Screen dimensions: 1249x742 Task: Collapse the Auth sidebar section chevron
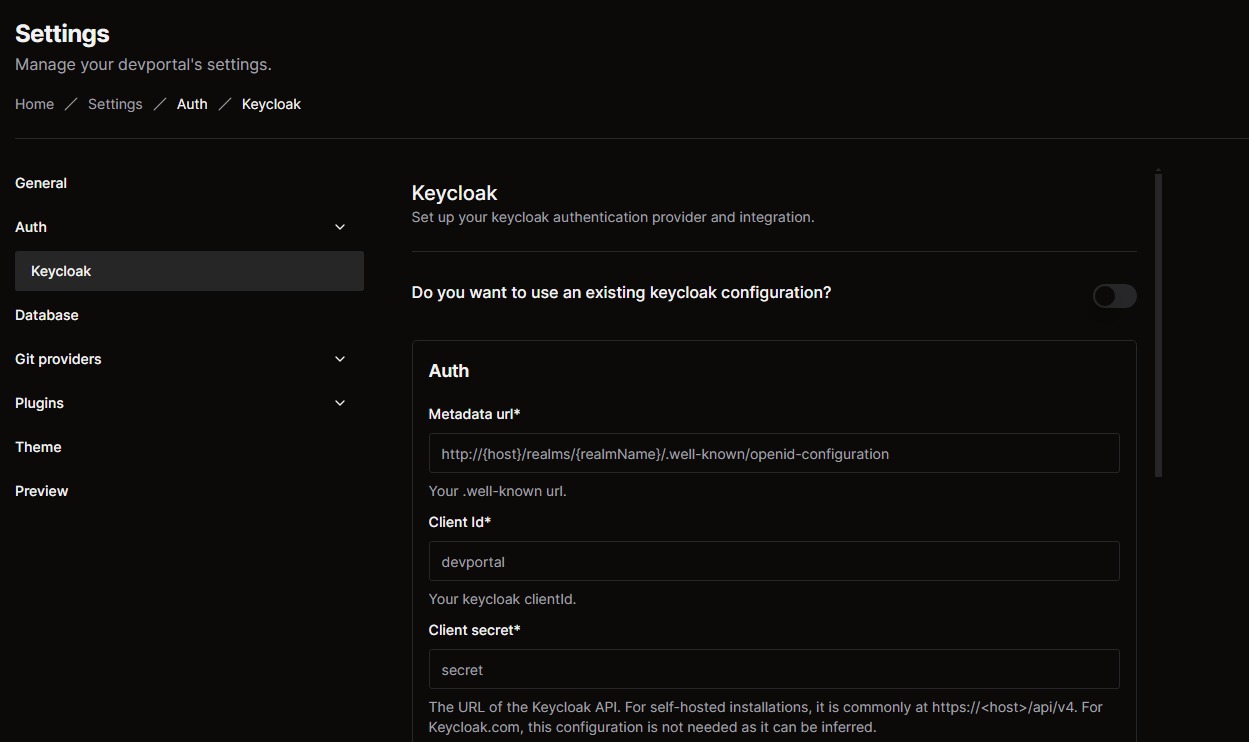[340, 227]
